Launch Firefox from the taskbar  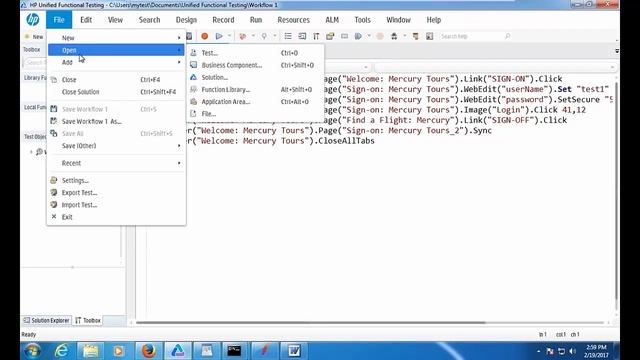(x=149, y=351)
